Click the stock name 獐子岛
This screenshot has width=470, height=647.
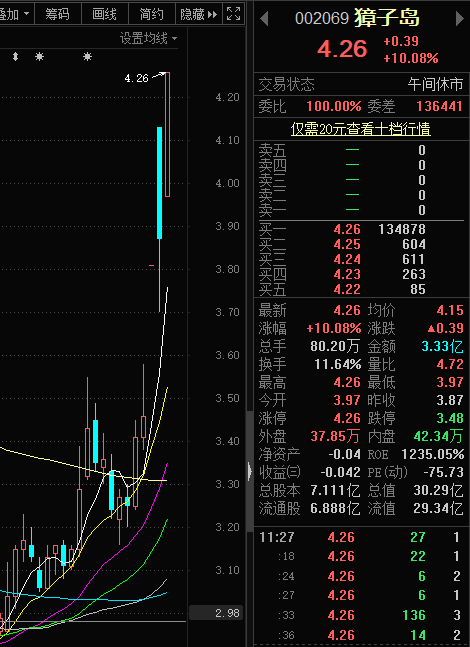click(x=387, y=18)
